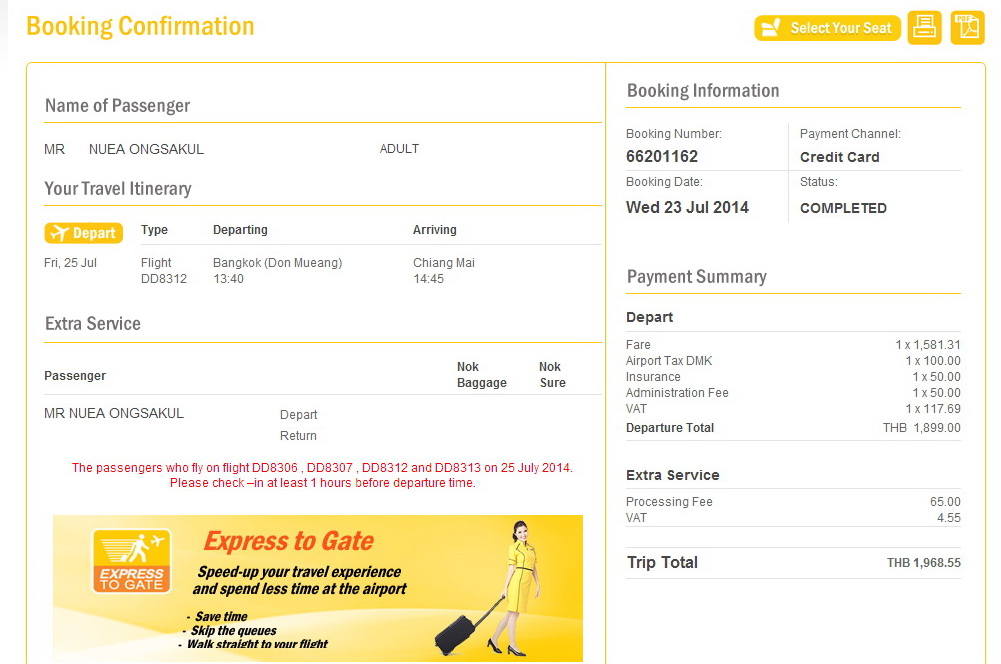The image size is (1001, 664).
Task: Click the Express to Gate headline
Action: [x=289, y=542]
